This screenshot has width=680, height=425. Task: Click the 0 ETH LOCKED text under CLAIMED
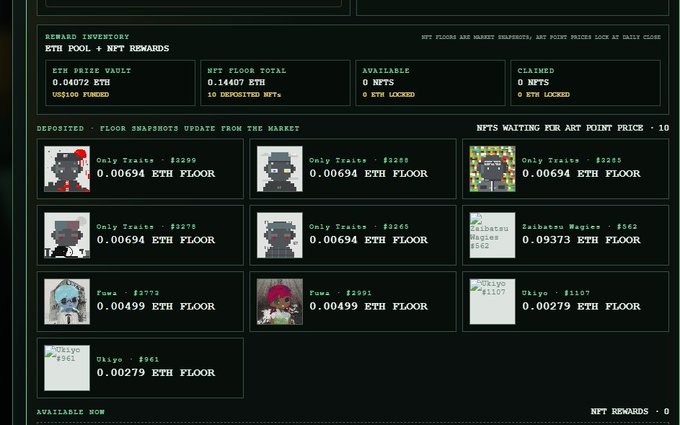coord(543,95)
